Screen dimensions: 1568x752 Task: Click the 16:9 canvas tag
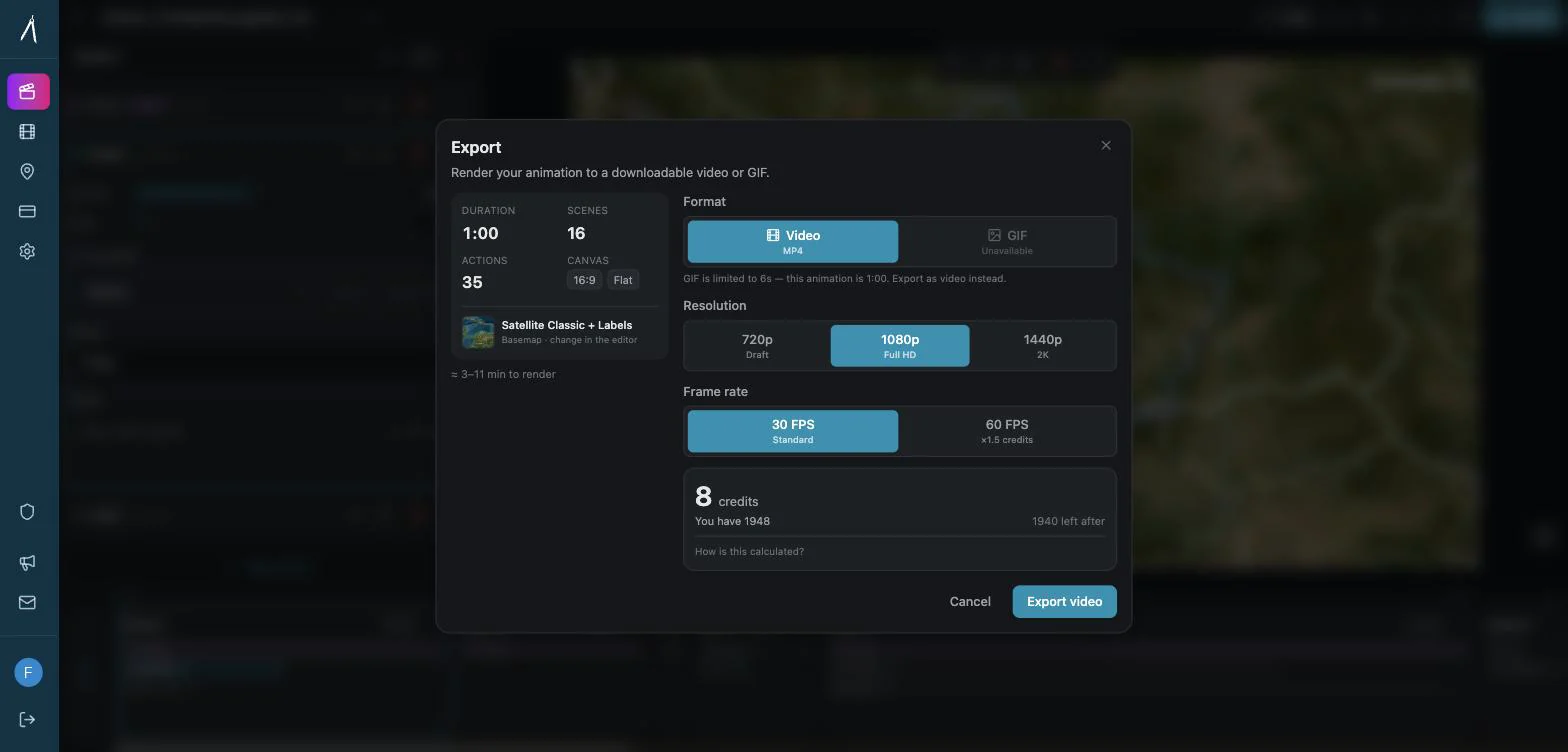click(x=584, y=280)
